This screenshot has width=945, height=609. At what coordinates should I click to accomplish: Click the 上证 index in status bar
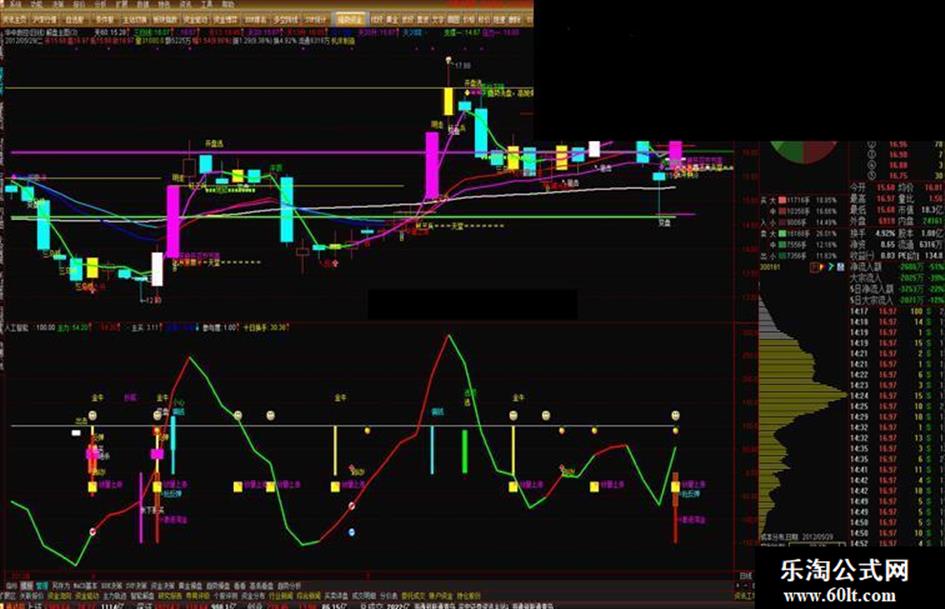[33, 605]
